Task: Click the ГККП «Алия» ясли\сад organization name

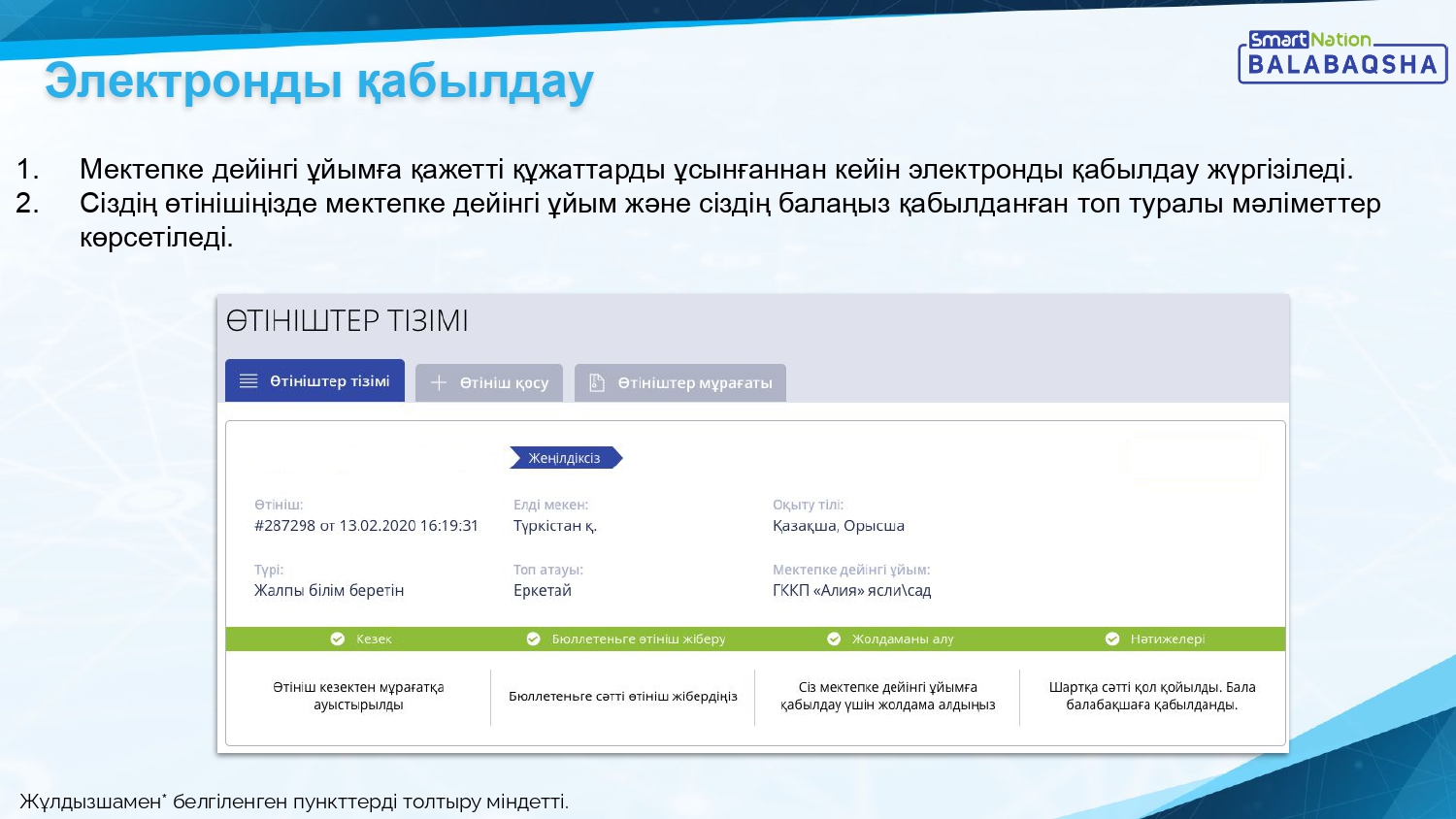Action: pyautogui.click(x=851, y=590)
